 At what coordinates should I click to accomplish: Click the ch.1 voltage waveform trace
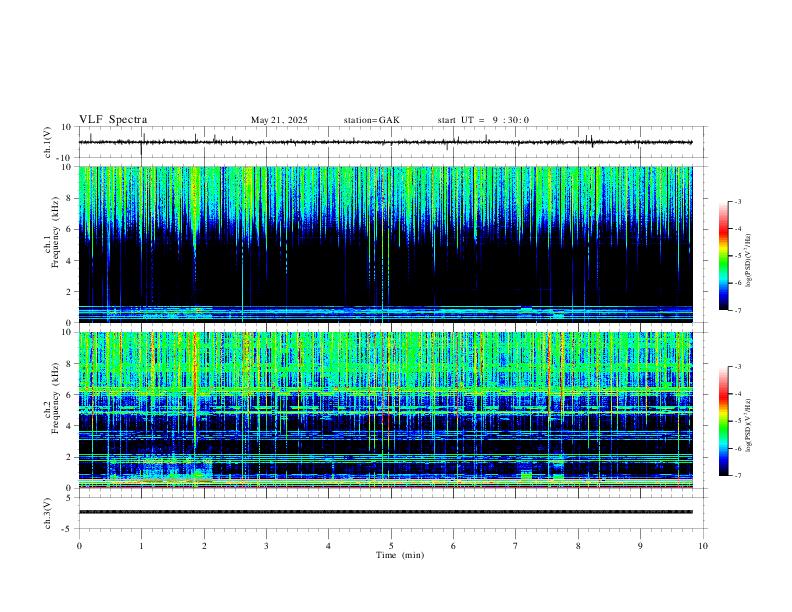(385, 142)
